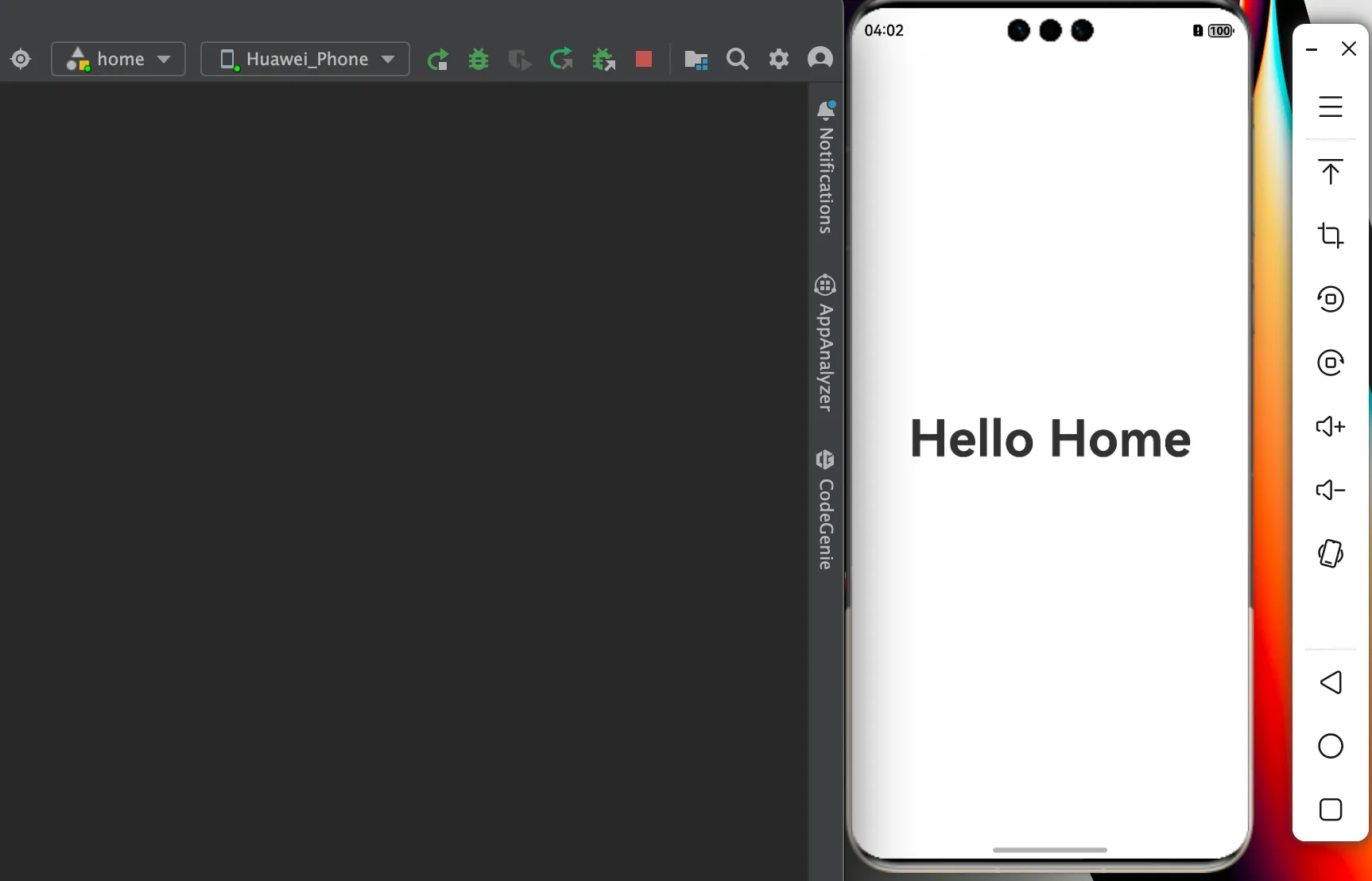The image size is (1372, 881).
Task: Open the emulator hamburger menu
Action: pos(1331,107)
